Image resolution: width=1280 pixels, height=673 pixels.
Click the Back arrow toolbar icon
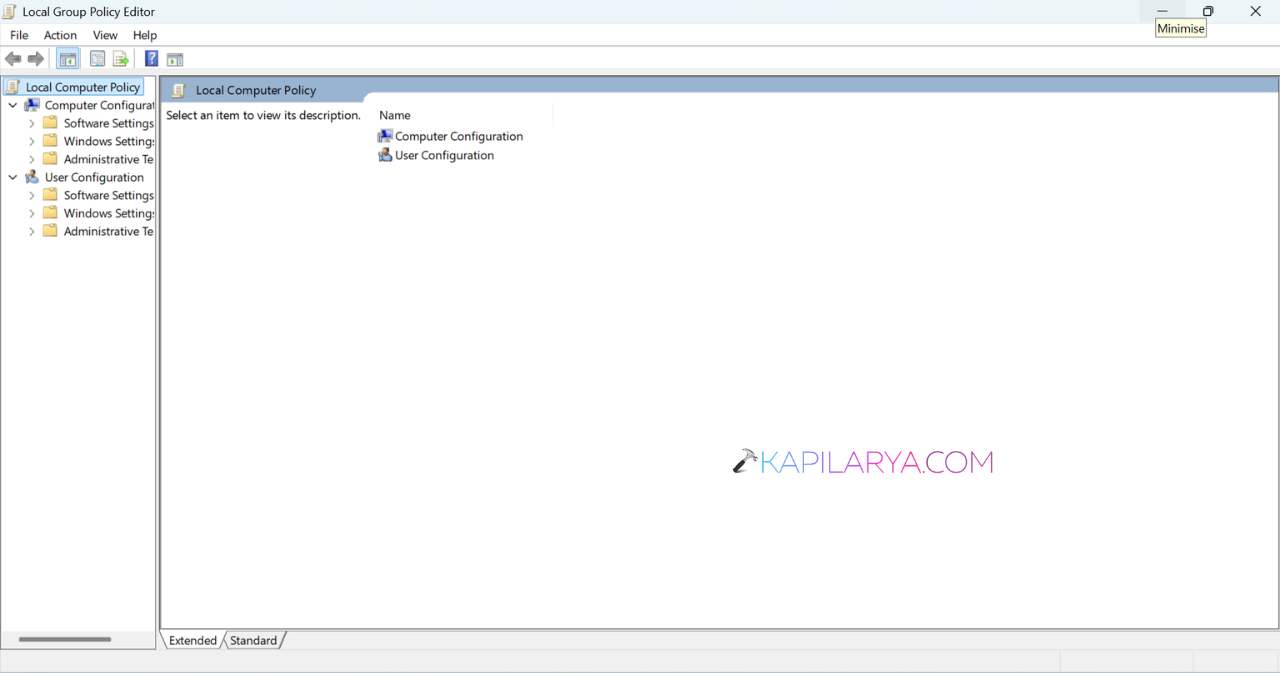tap(13, 59)
